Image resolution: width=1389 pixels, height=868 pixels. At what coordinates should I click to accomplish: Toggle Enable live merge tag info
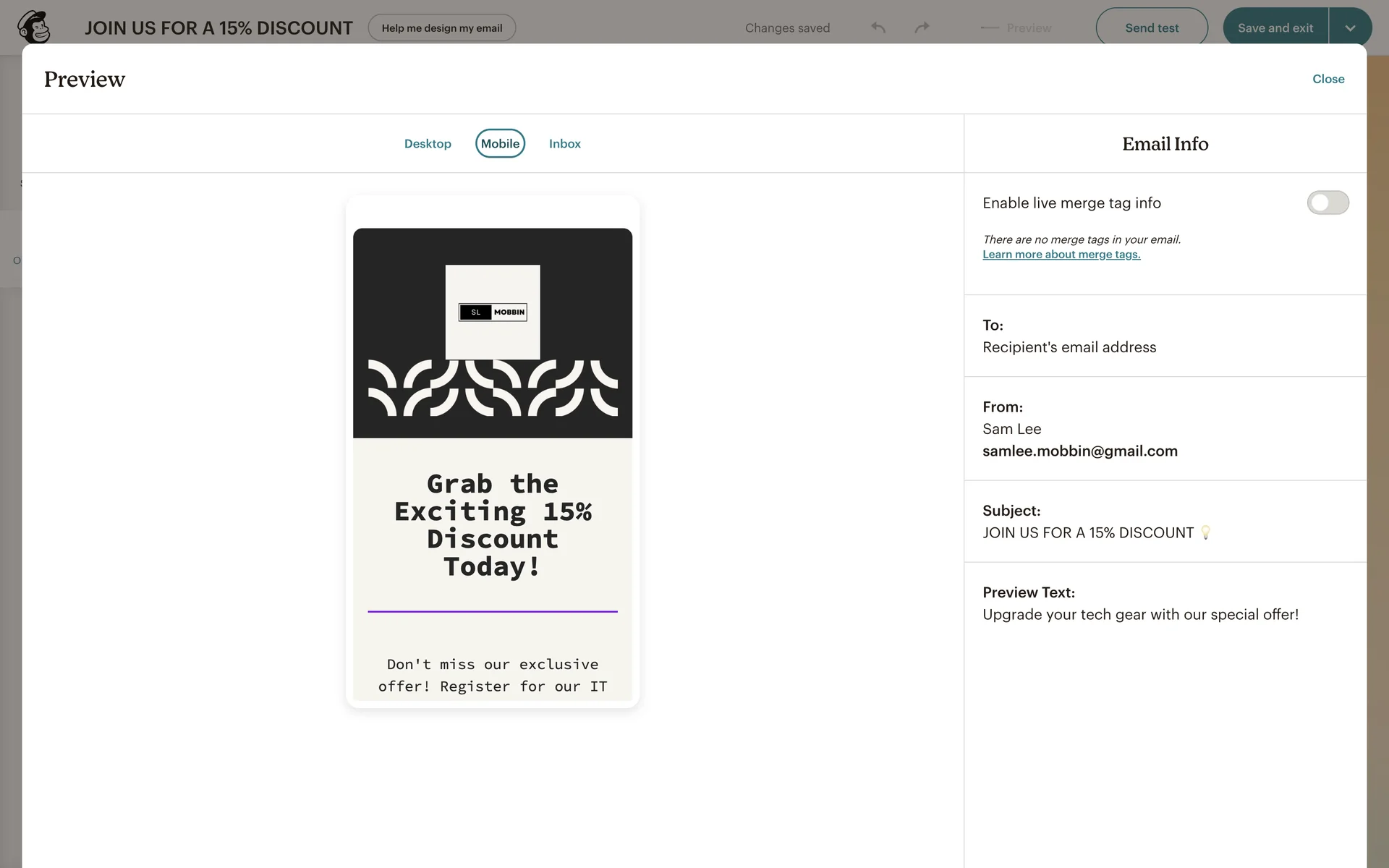pos(1328,203)
